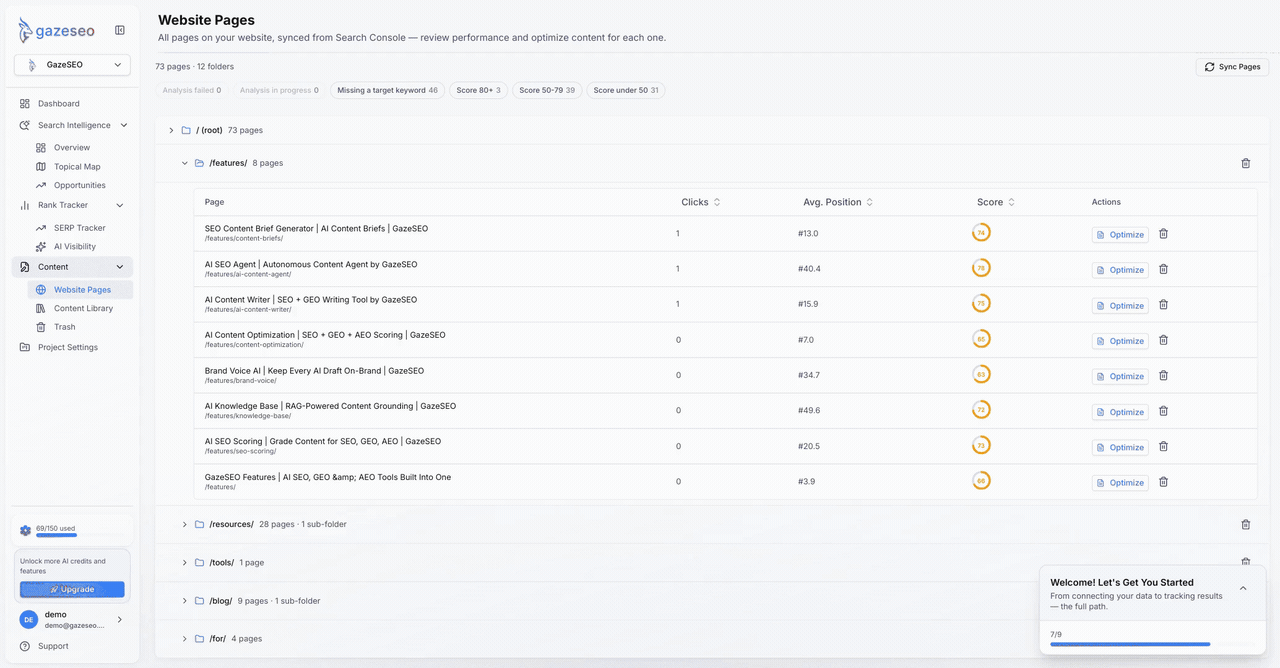Delete the AI Knowledge Base page
Screen dimensions: 1280x668
click(x=1163, y=411)
